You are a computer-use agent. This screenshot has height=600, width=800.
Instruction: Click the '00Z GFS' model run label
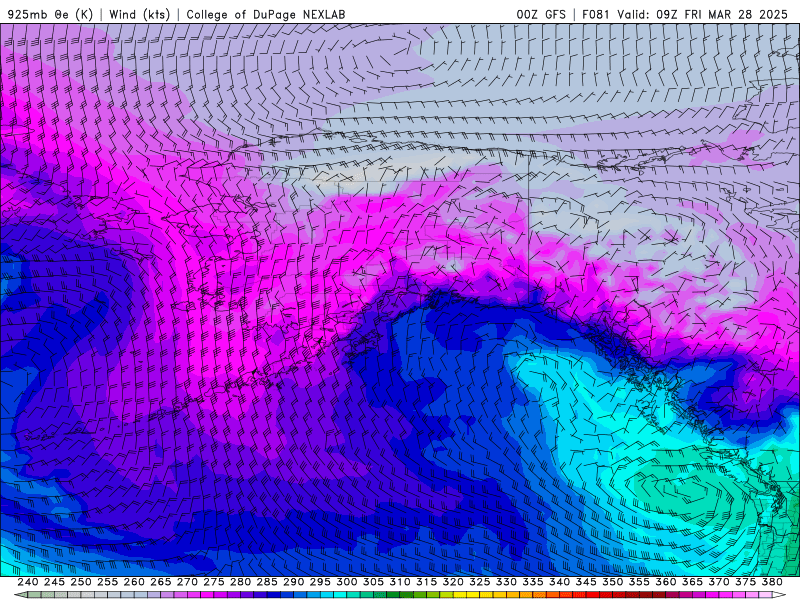(x=541, y=14)
